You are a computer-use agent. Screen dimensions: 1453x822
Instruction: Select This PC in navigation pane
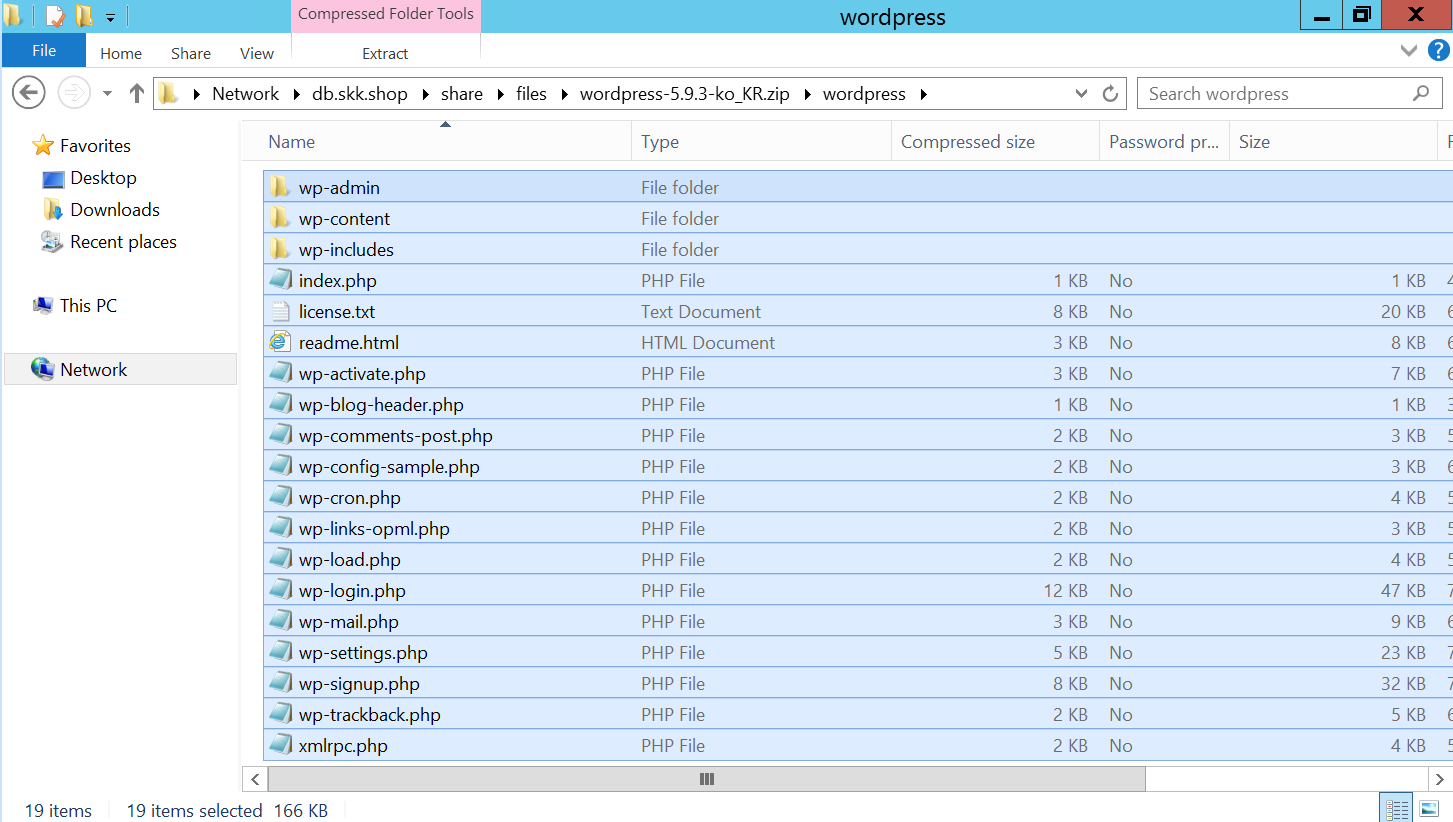tap(88, 306)
